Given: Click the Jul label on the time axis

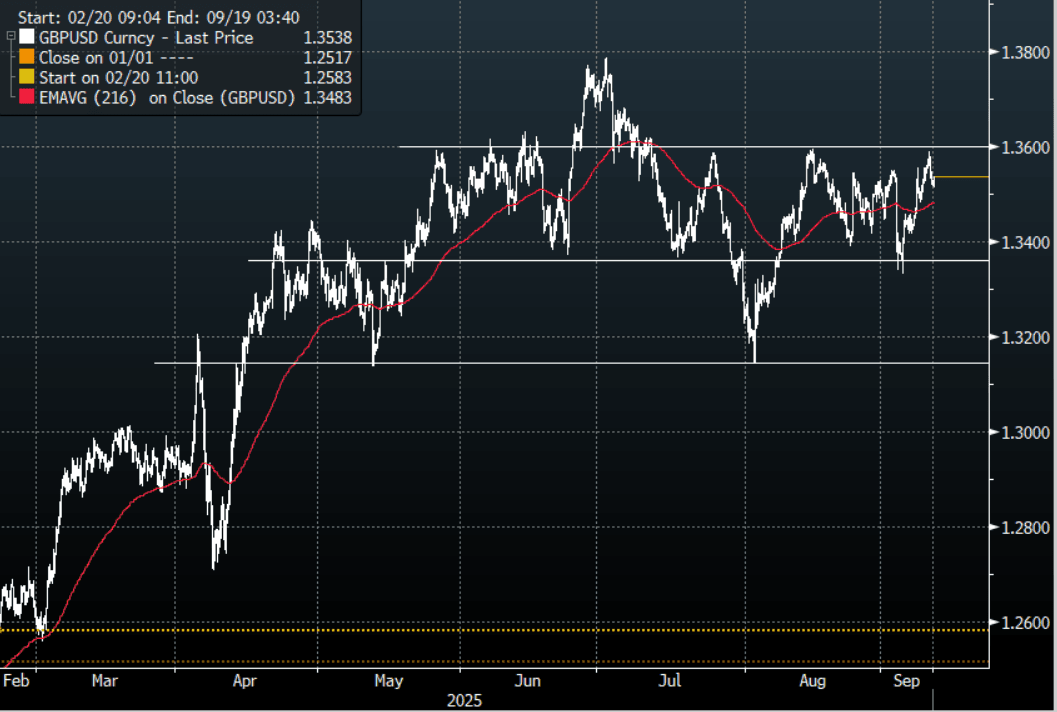Looking at the screenshot, I should point(669,680).
